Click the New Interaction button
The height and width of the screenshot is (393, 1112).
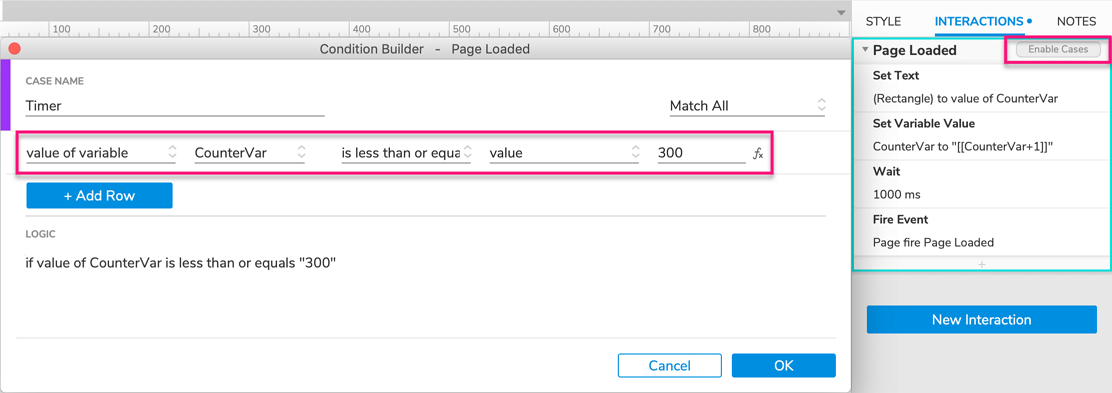[982, 319]
